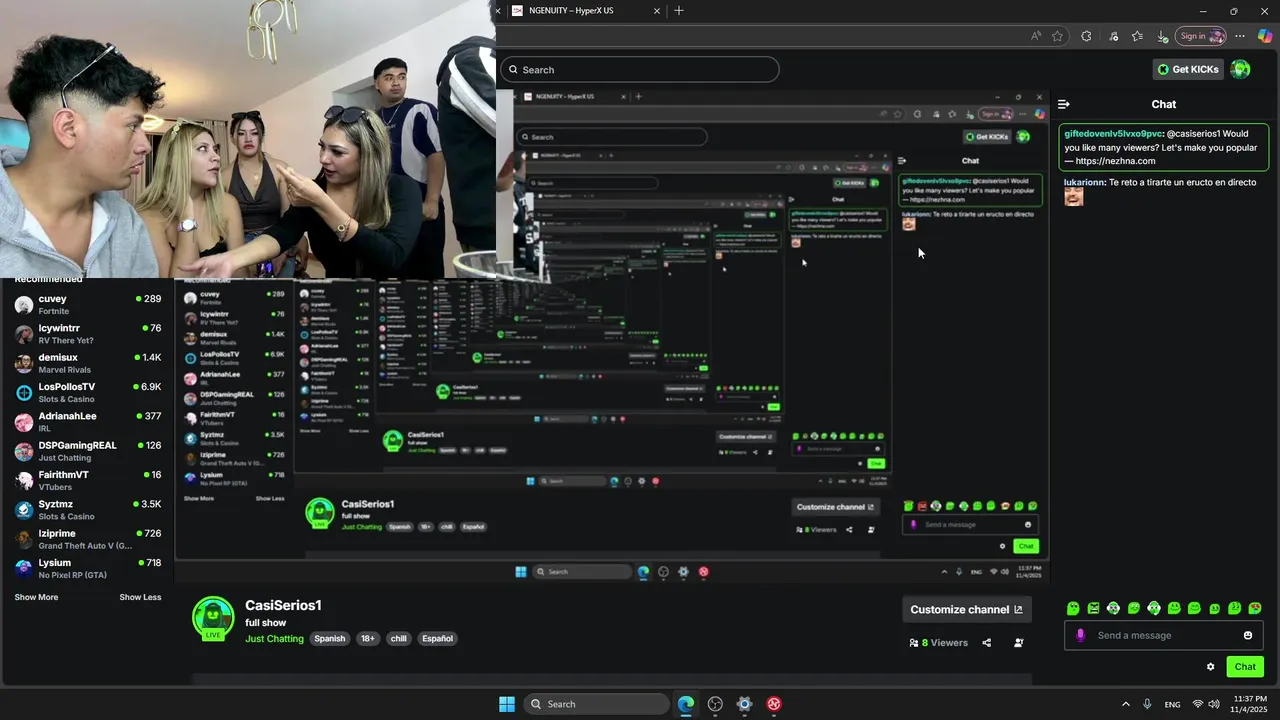Click lukarionn username in chat
Screen dimensions: 1280x720
point(1084,182)
